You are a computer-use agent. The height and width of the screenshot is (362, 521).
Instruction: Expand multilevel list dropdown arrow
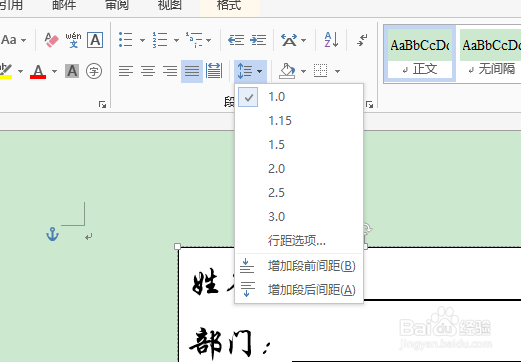209,40
